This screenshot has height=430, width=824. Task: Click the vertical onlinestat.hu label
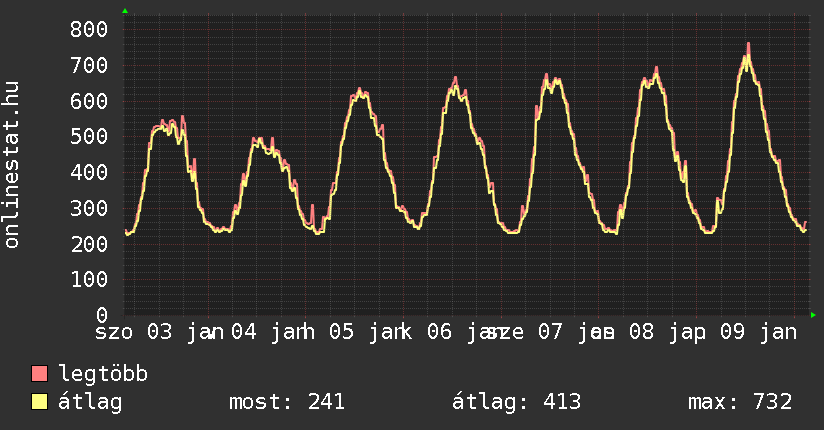pyautogui.click(x=12, y=166)
